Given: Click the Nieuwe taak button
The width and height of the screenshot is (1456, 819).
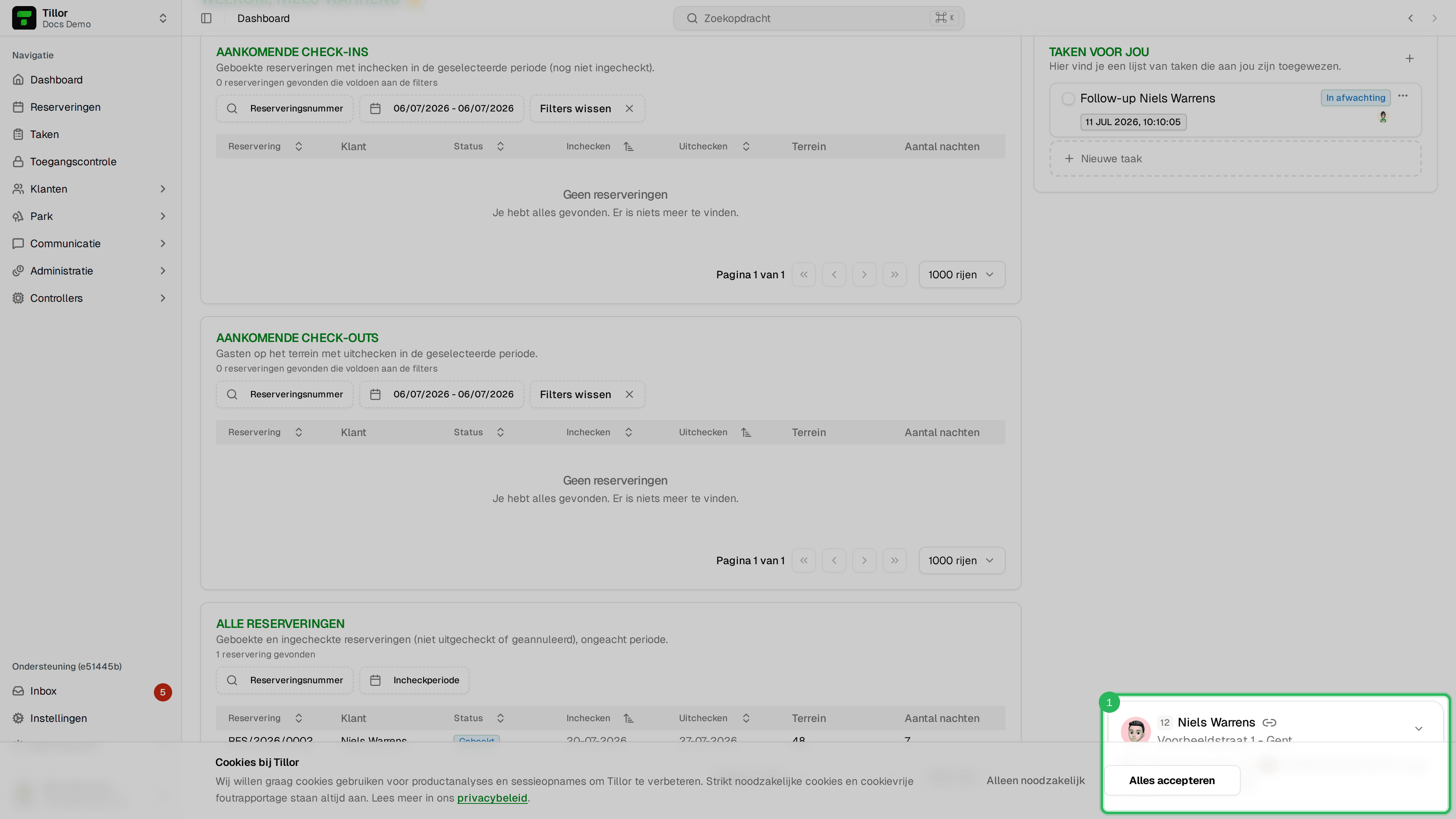Looking at the screenshot, I should click(x=1235, y=159).
